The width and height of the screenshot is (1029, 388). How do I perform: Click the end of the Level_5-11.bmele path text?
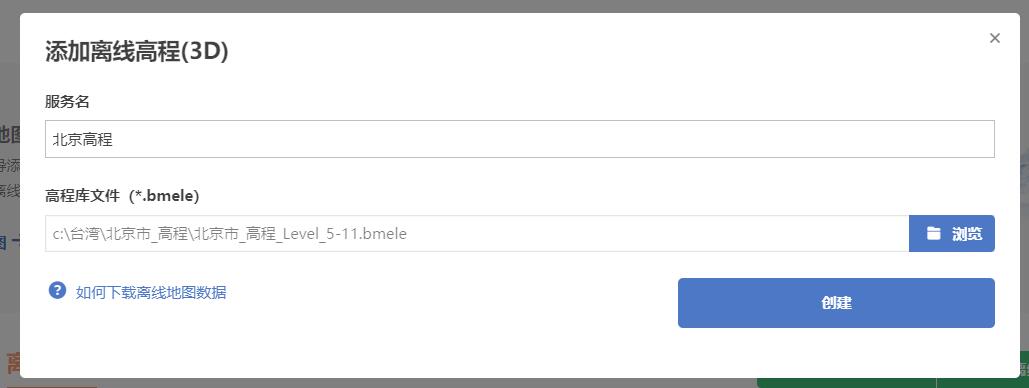(406, 233)
